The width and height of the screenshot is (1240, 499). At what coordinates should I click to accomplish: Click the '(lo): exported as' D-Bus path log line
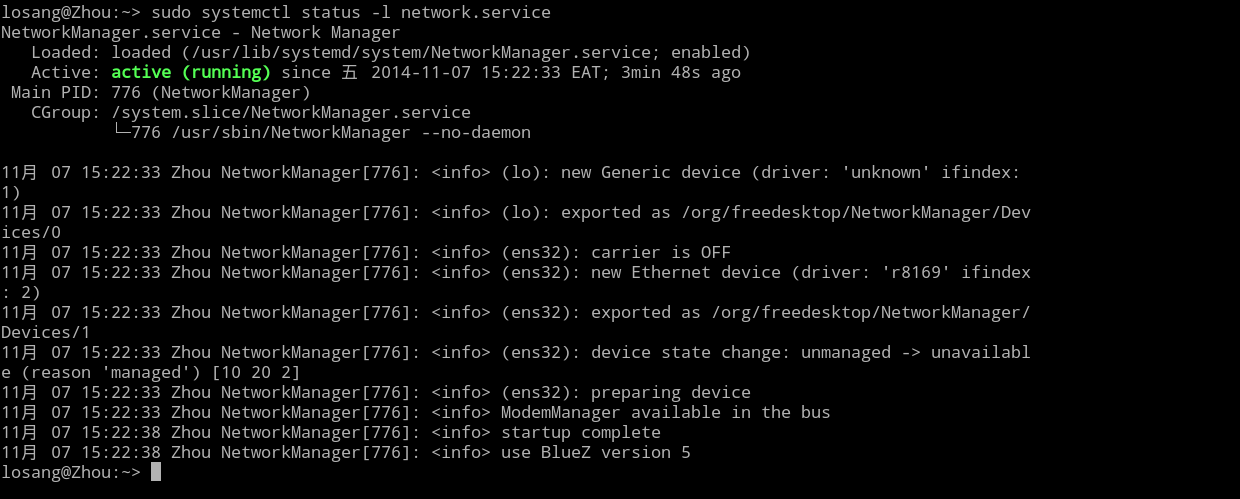tap(515, 222)
